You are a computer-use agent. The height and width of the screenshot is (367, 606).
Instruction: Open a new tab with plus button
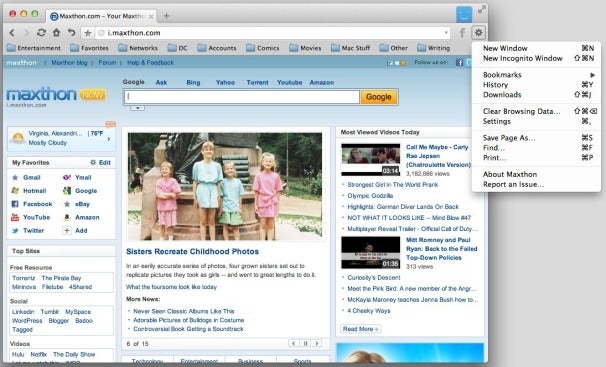tap(166, 16)
